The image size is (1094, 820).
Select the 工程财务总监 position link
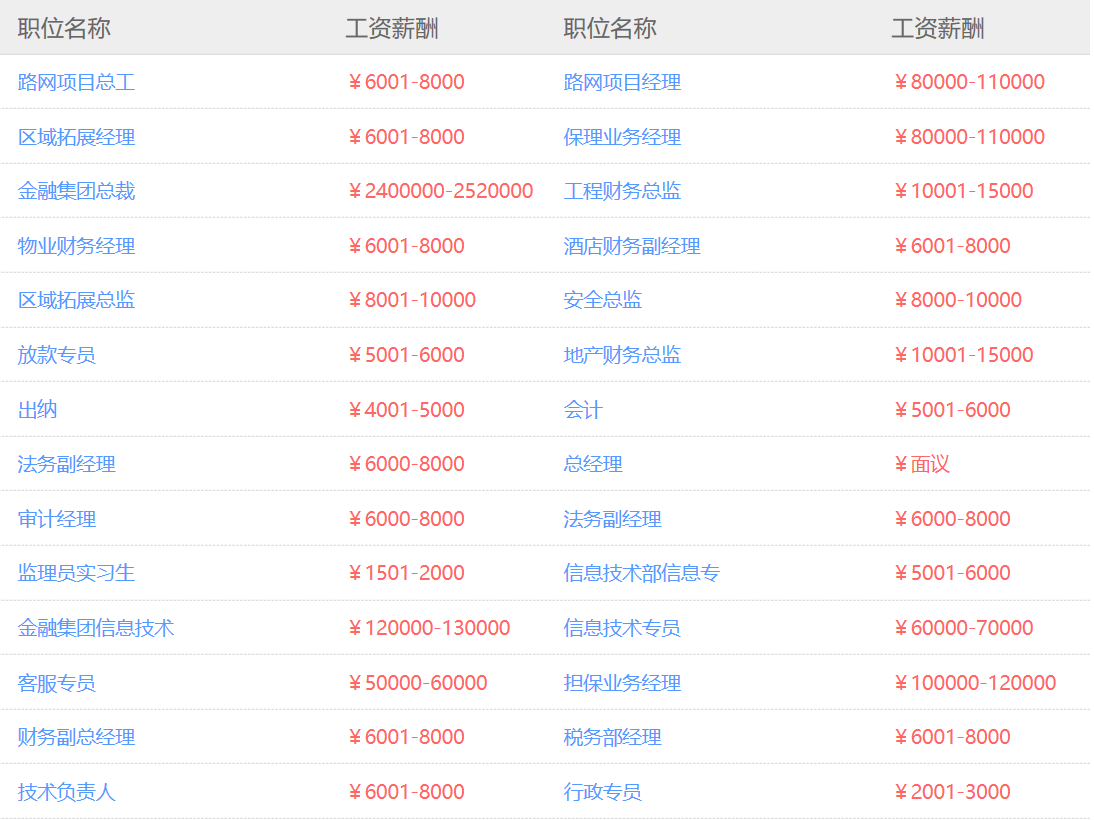click(622, 191)
